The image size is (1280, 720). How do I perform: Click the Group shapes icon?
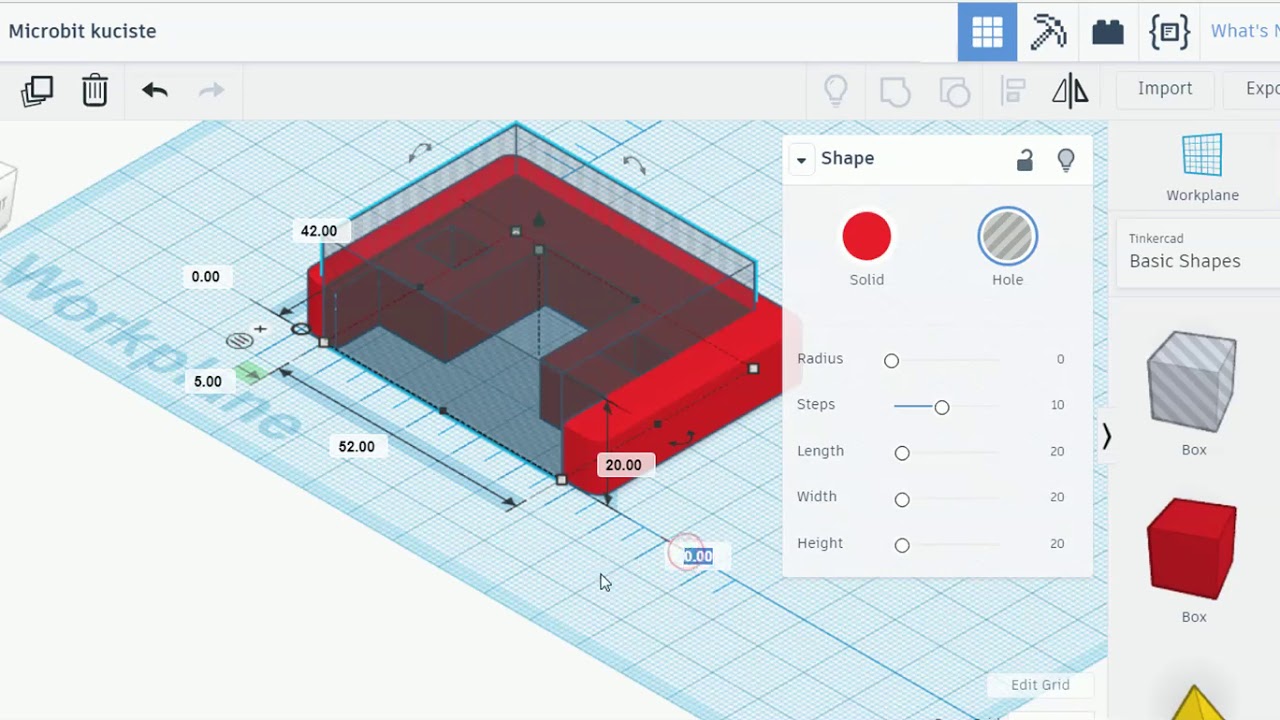[895, 91]
